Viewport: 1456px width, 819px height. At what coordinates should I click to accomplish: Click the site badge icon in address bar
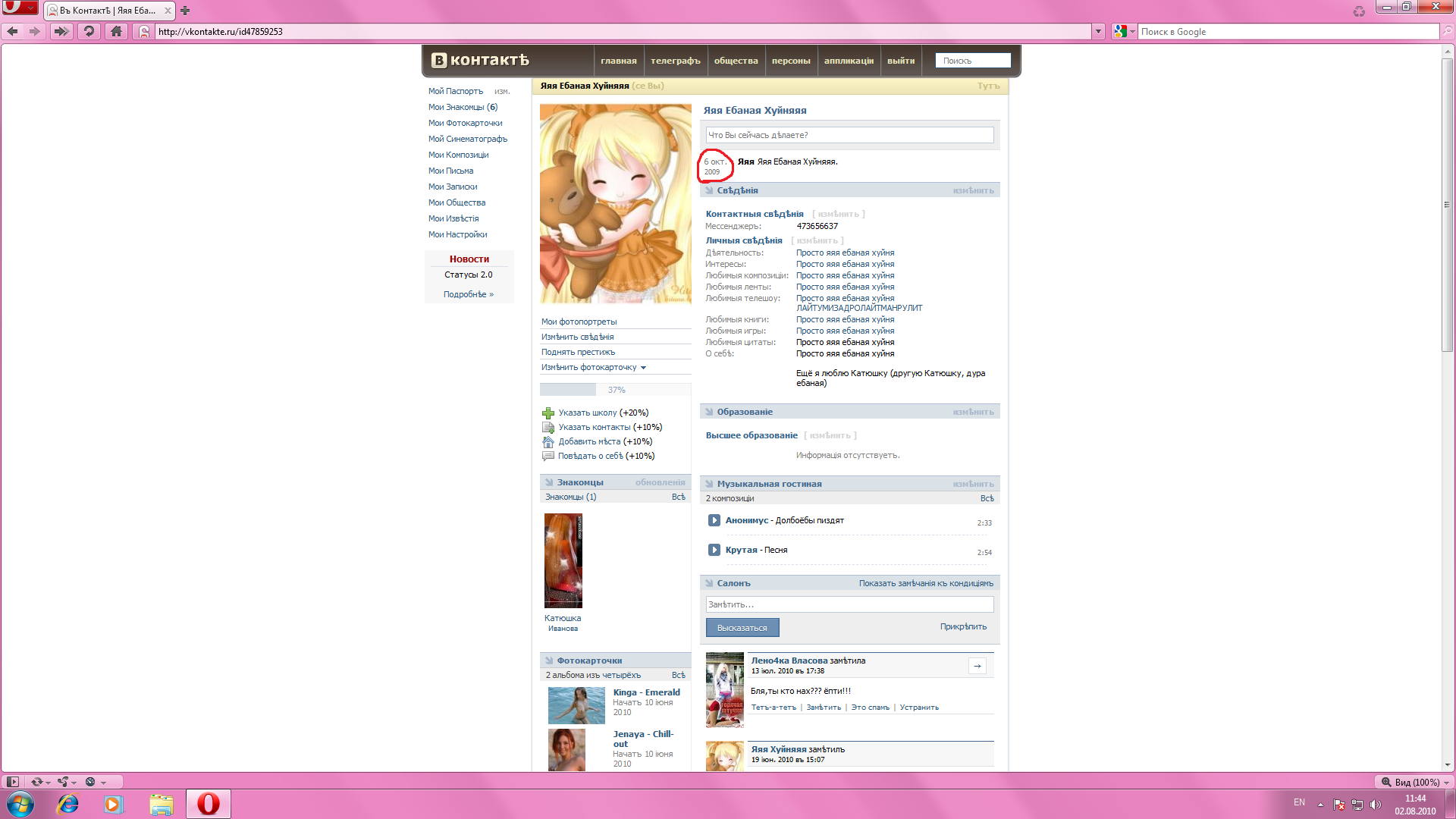click(144, 31)
